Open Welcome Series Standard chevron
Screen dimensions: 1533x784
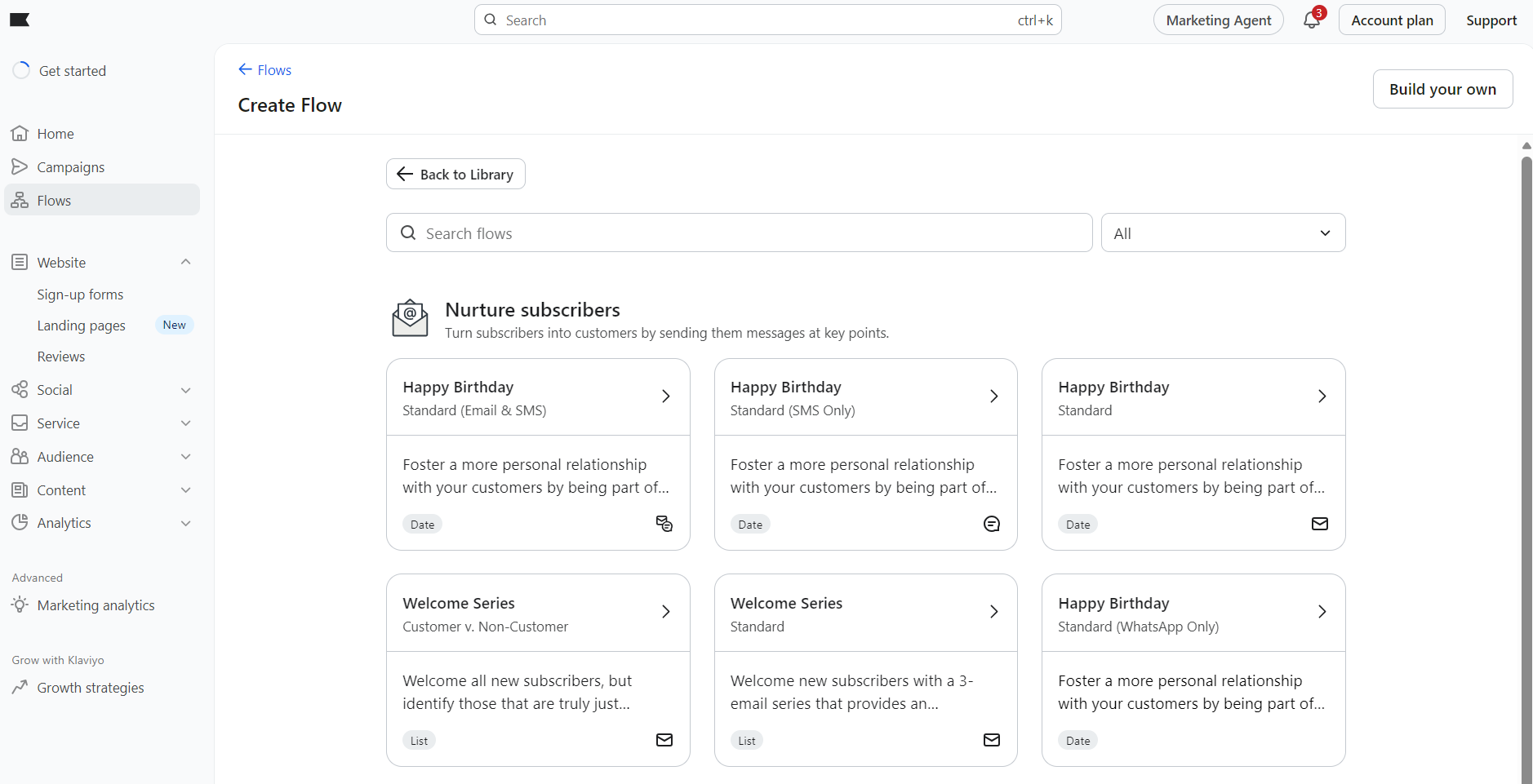[993, 611]
